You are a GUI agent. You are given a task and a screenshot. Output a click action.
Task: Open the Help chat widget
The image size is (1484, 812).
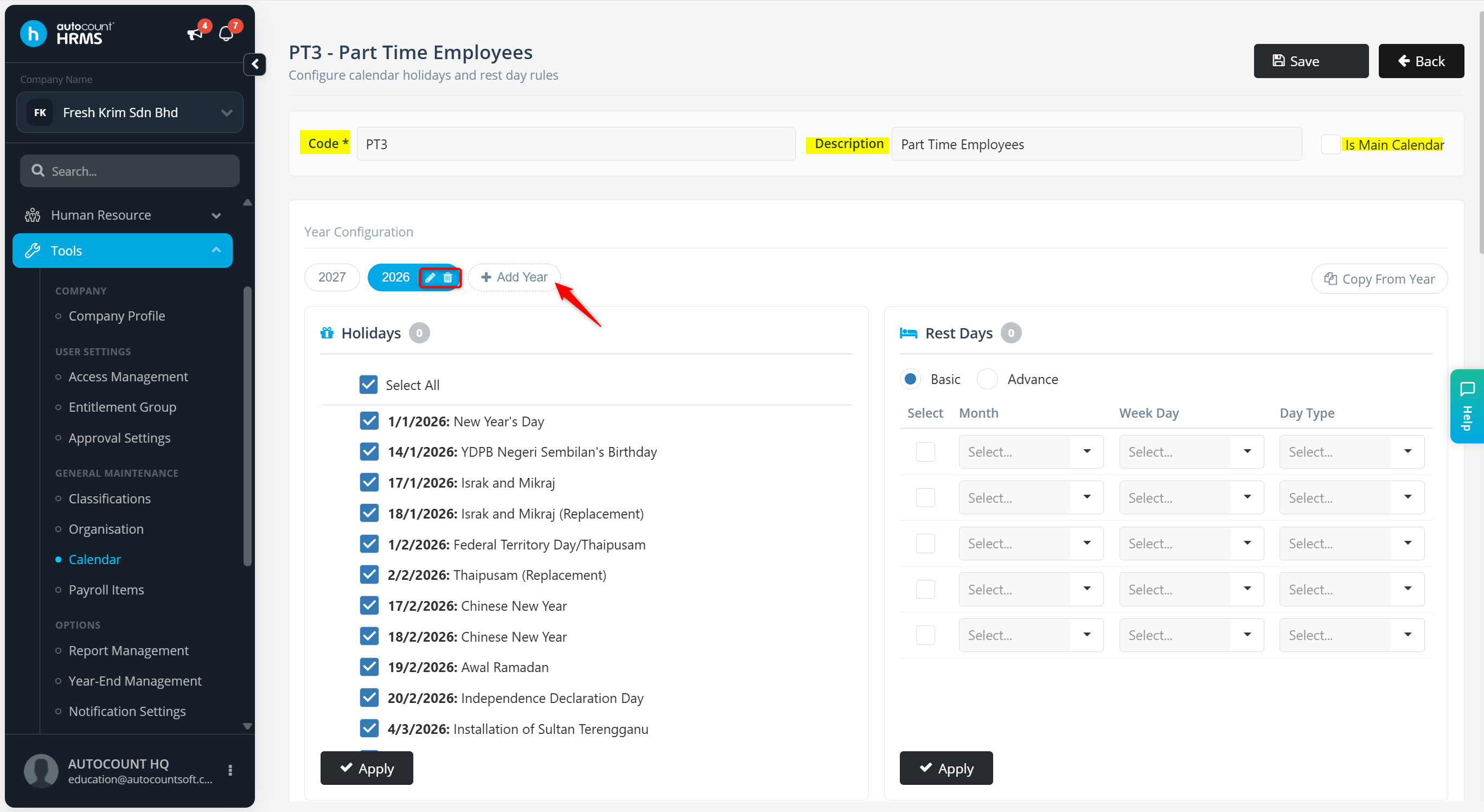[x=1467, y=406]
